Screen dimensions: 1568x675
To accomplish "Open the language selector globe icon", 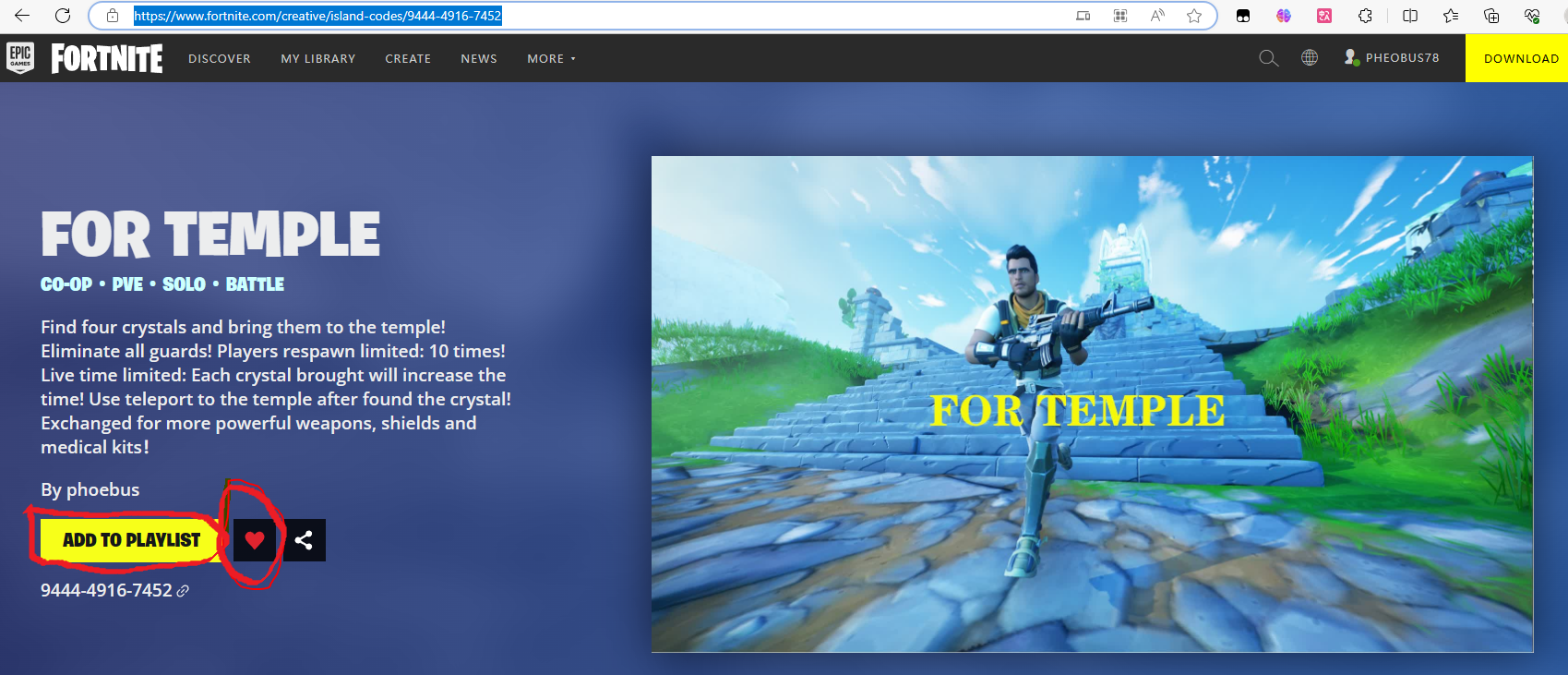I will pos(1310,57).
